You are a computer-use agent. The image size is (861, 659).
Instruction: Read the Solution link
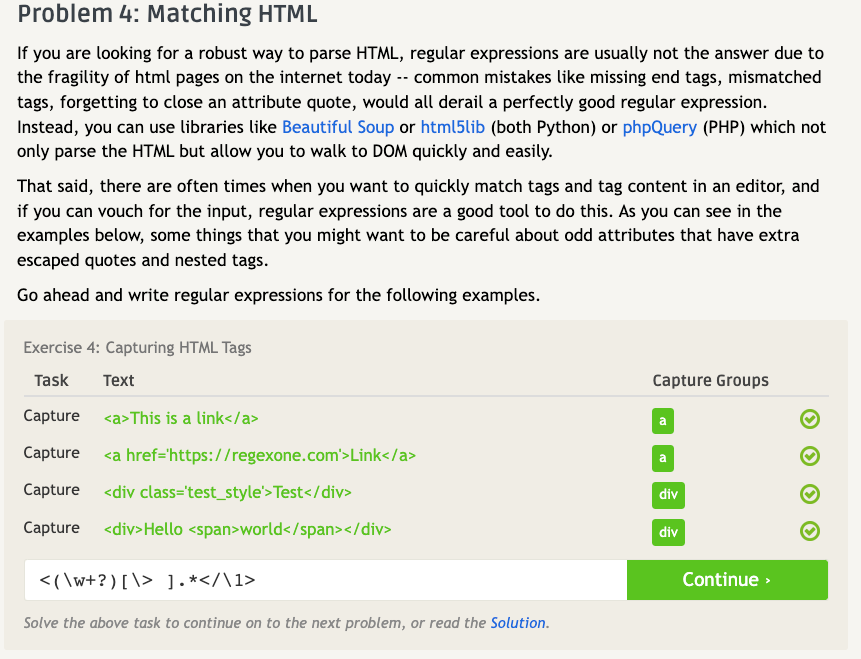[518, 623]
